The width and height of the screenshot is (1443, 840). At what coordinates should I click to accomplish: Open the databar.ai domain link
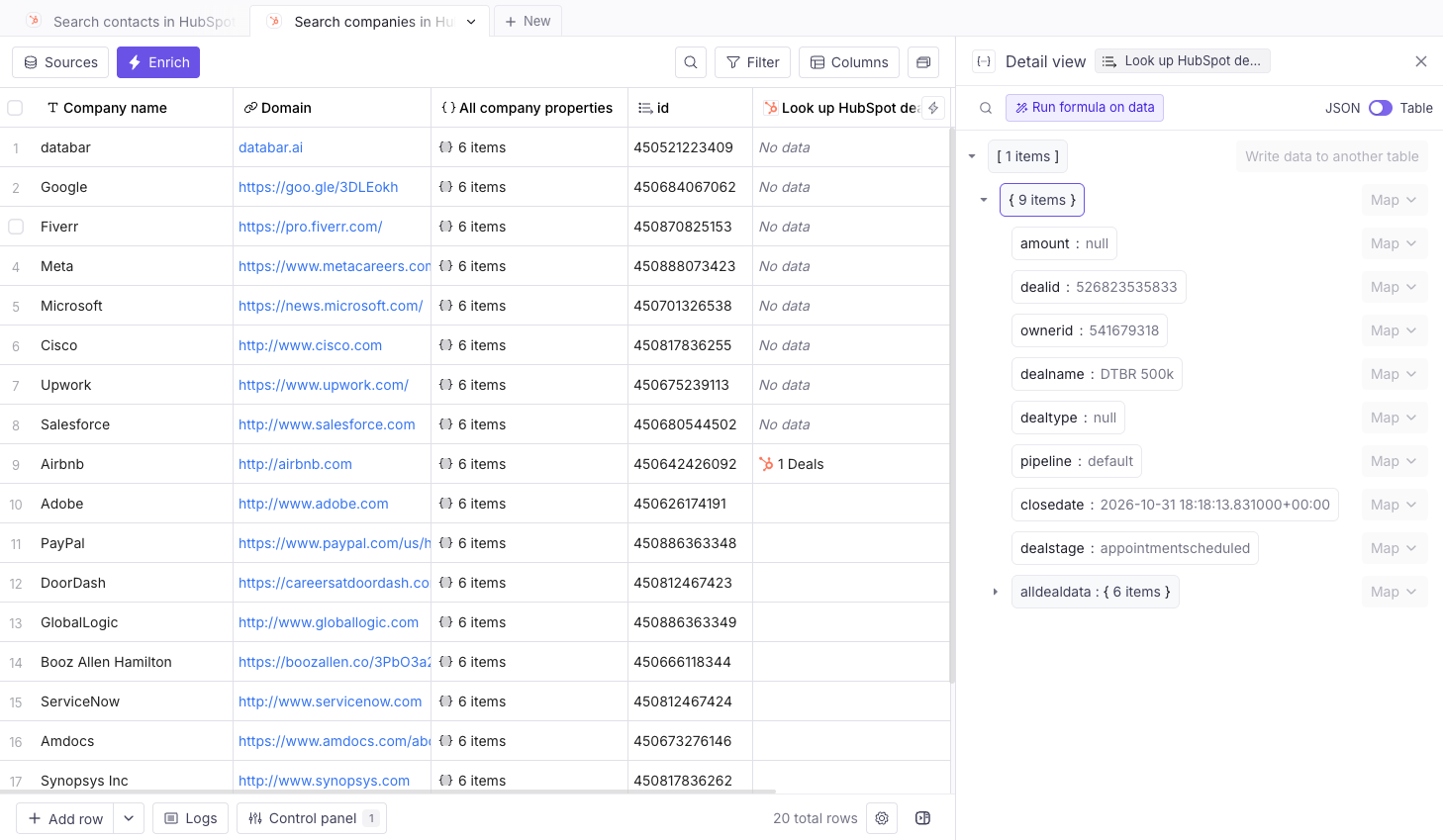271,147
